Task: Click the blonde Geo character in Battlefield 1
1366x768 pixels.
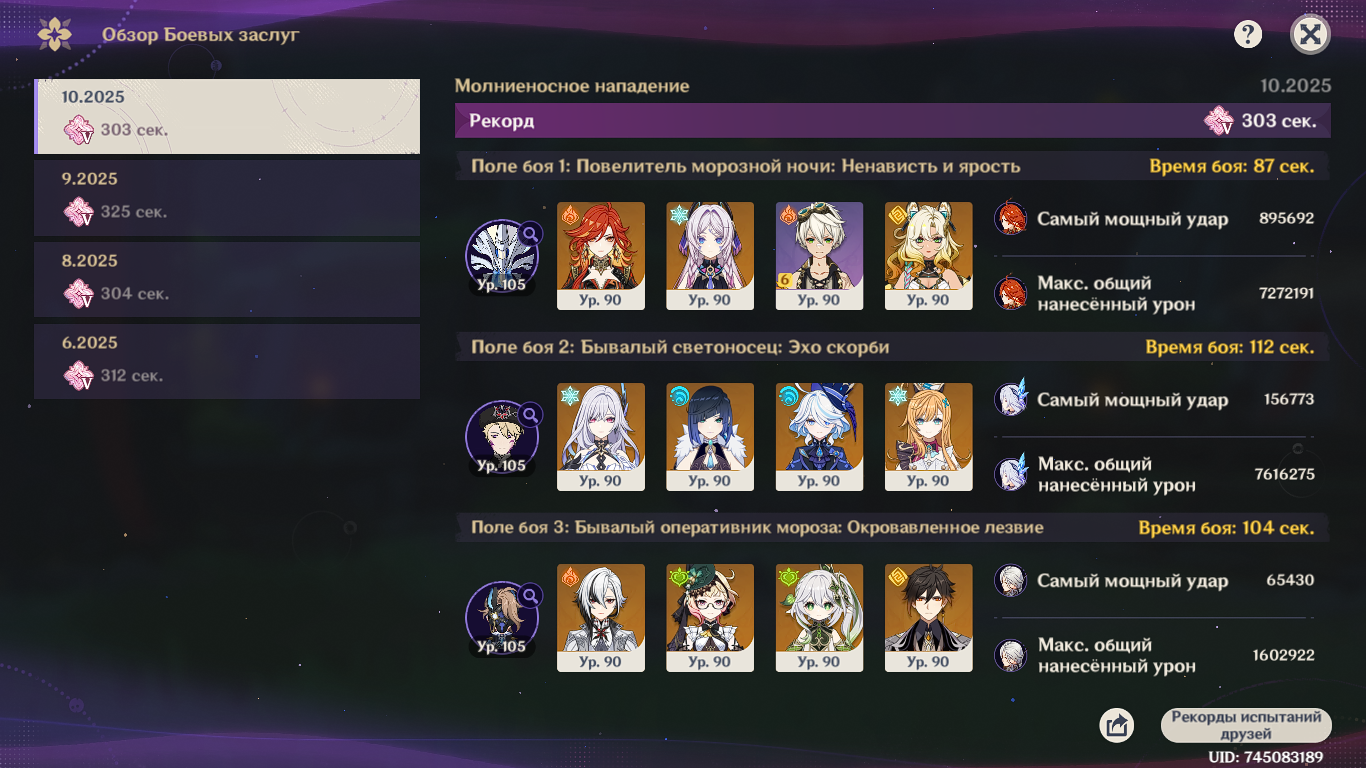Action: pos(929,256)
